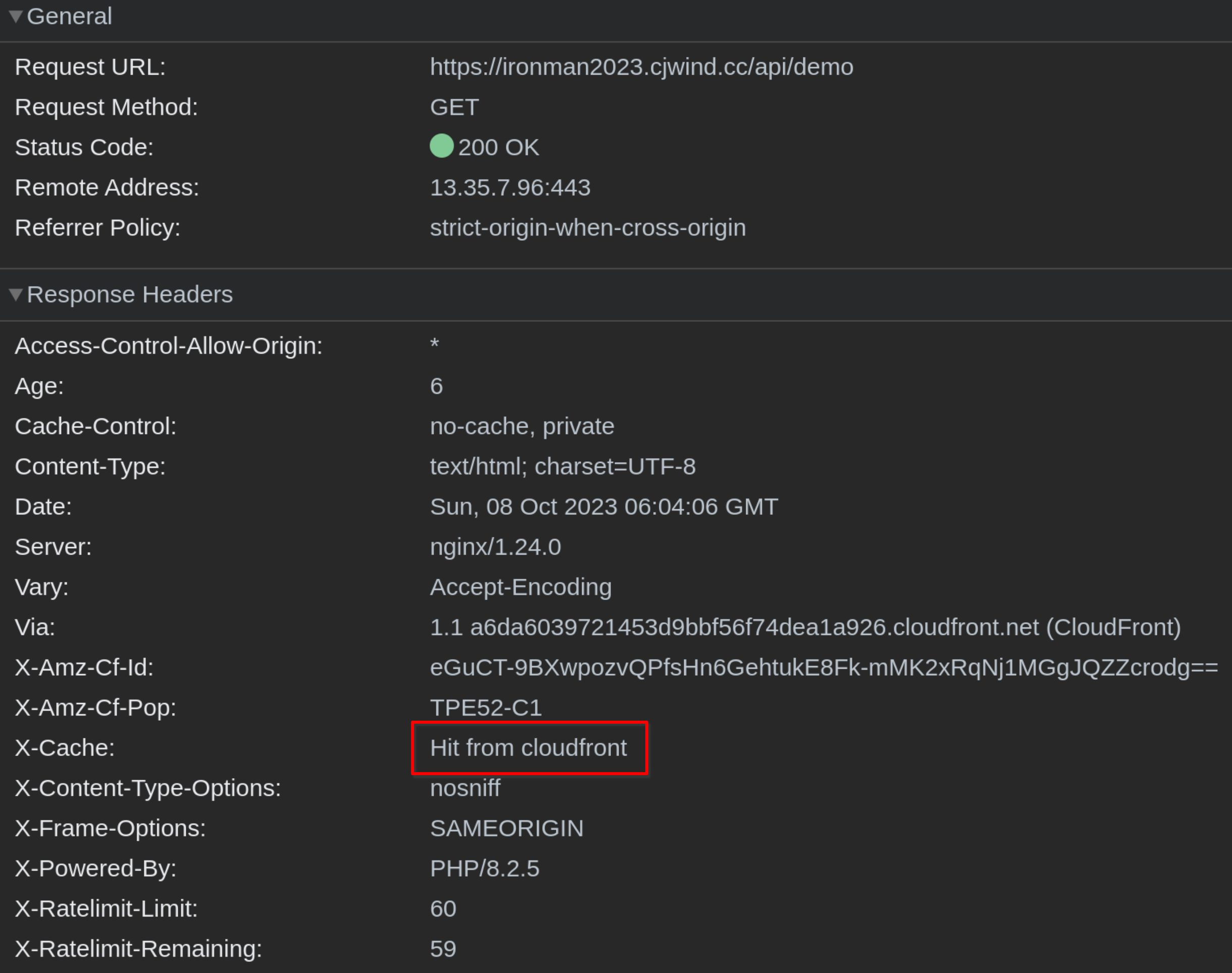
Task: Click the X-Powered-By PHP/8.2.5 value
Action: (x=484, y=869)
